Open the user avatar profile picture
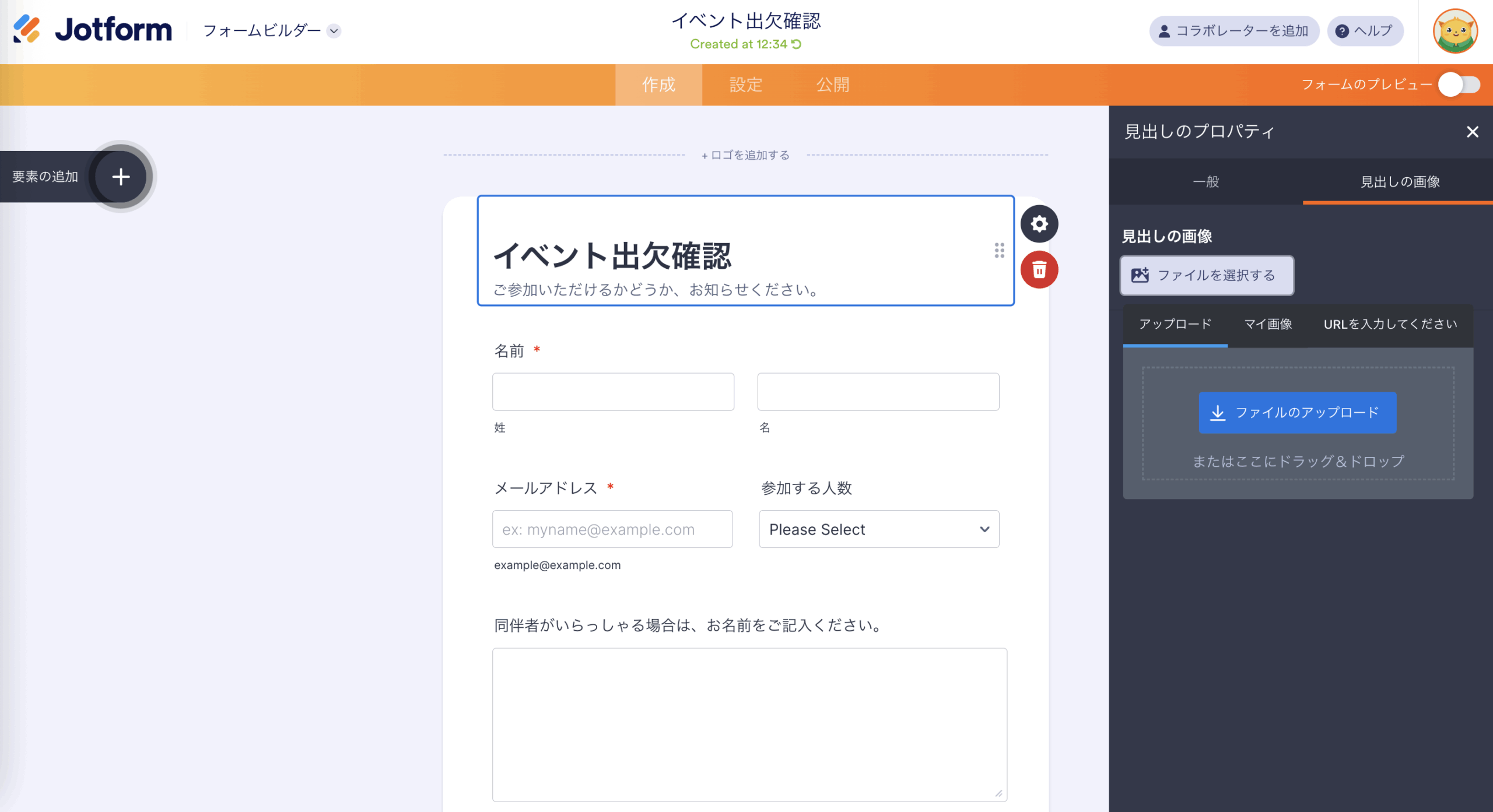This screenshot has height=812, width=1493. [1455, 31]
